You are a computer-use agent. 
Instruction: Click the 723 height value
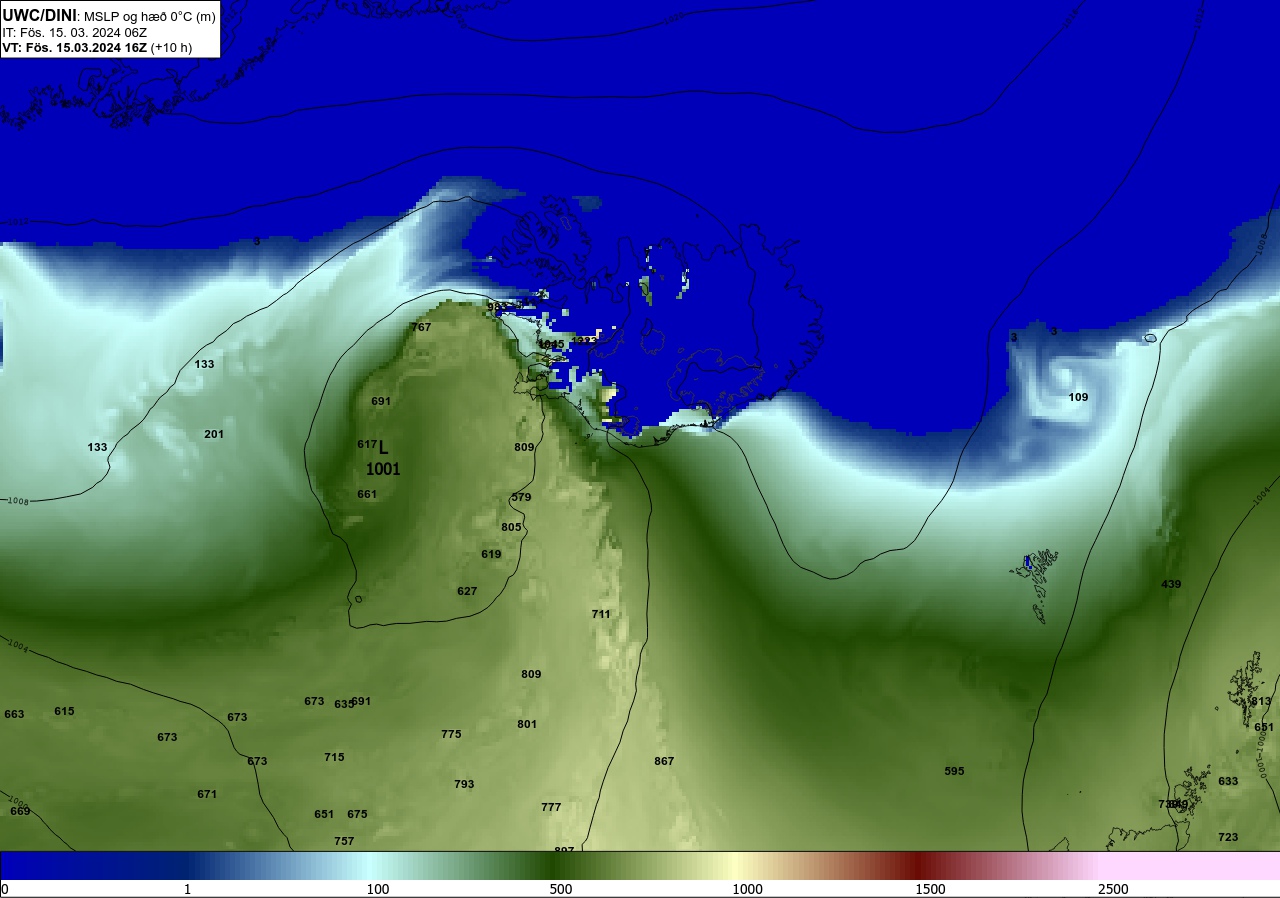click(1228, 837)
